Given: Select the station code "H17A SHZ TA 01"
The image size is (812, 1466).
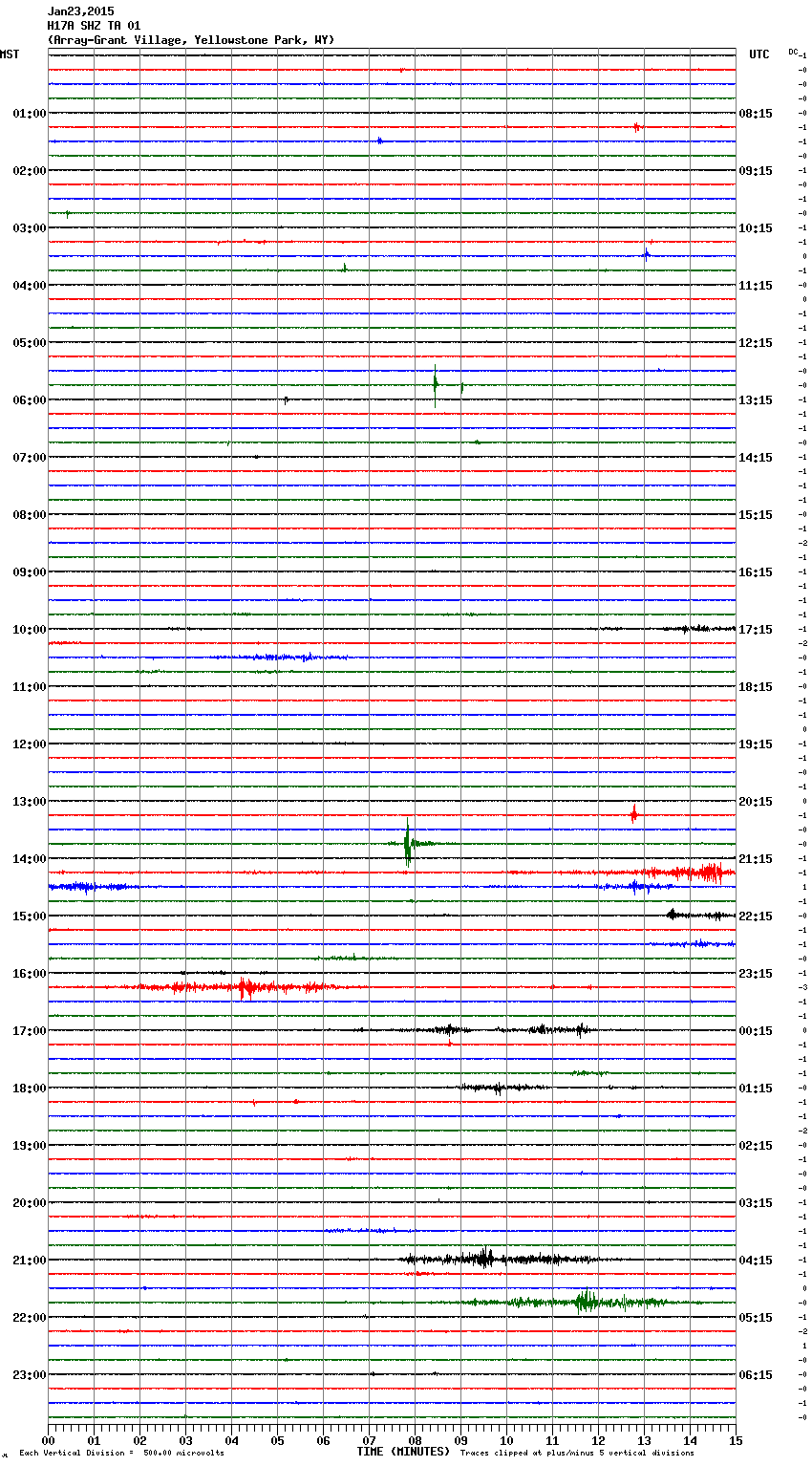Looking at the screenshot, I should click(94, 26).
